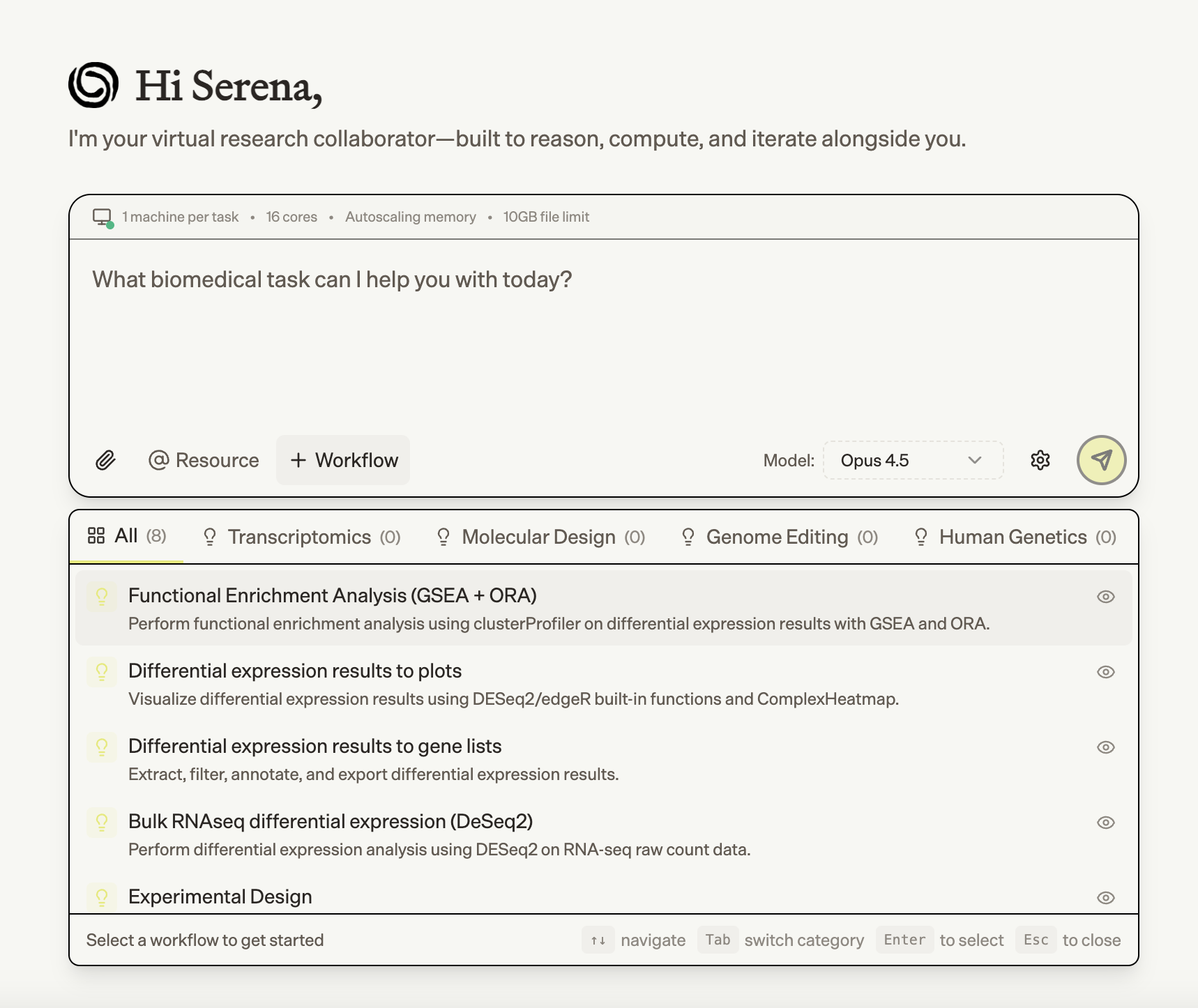
Task: Select the Differential expression results to plots workflow
Action: pyautogui.click(x=603, y=683)
